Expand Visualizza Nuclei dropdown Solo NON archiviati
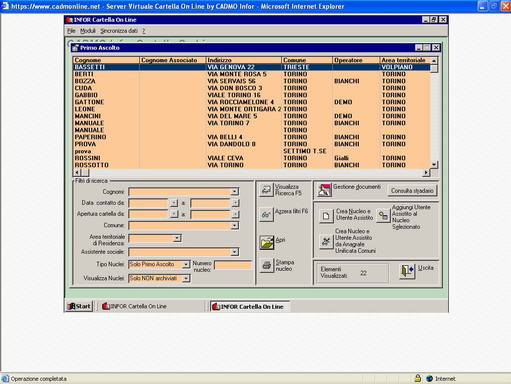This screenshot has height=384, width=511. click(x=186, y=278)
